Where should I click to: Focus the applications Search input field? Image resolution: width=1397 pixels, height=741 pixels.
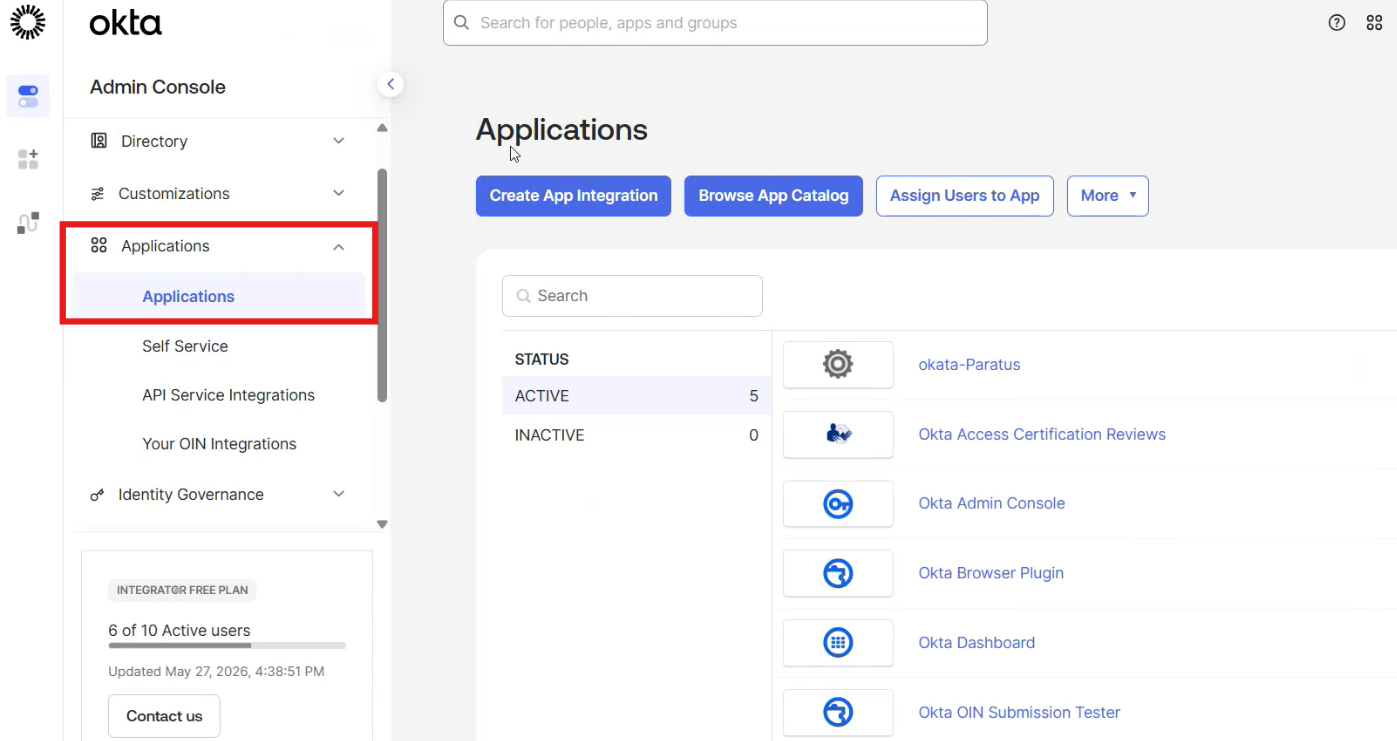632,296
